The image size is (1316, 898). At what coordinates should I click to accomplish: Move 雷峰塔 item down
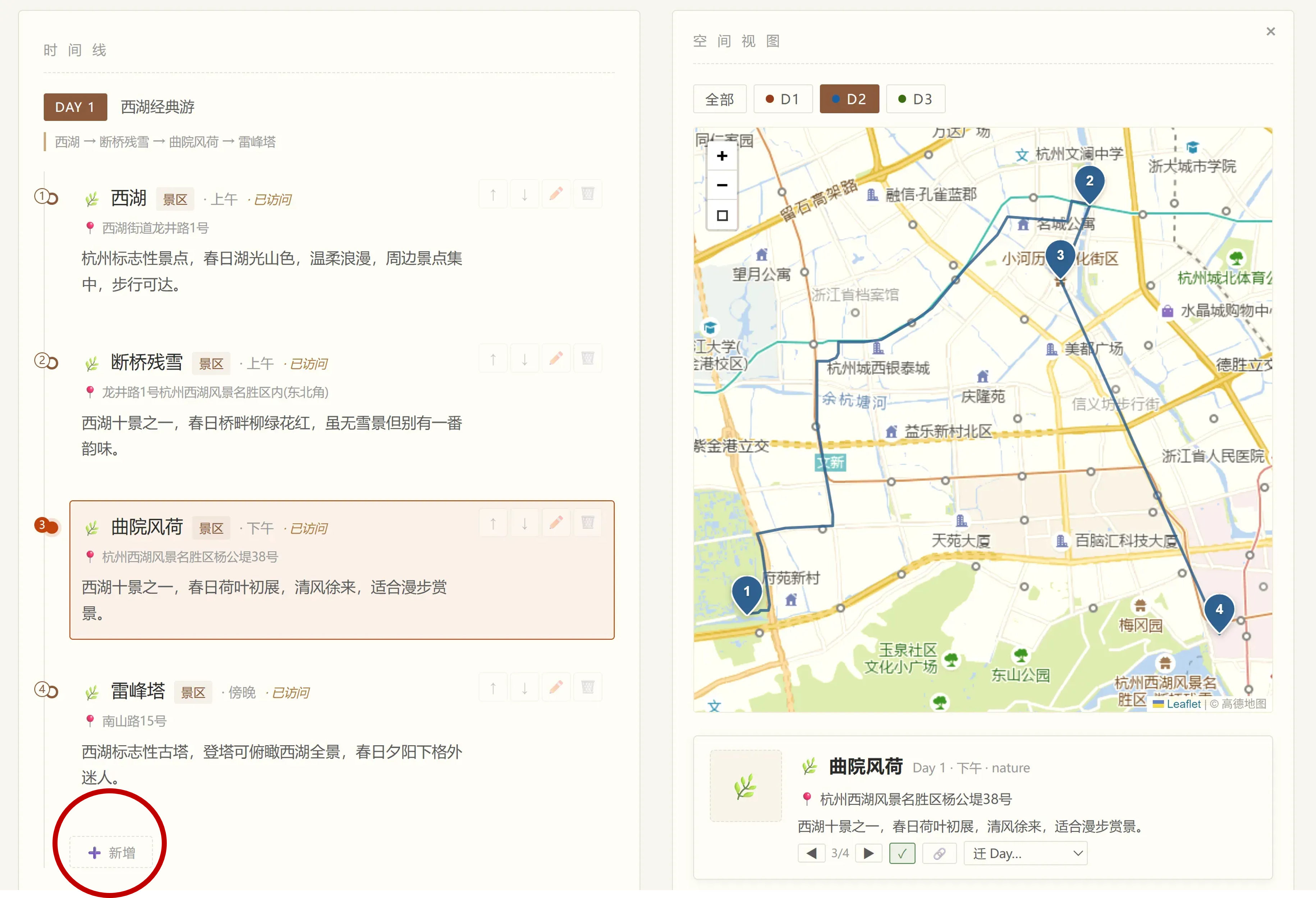tap(524, 687)
